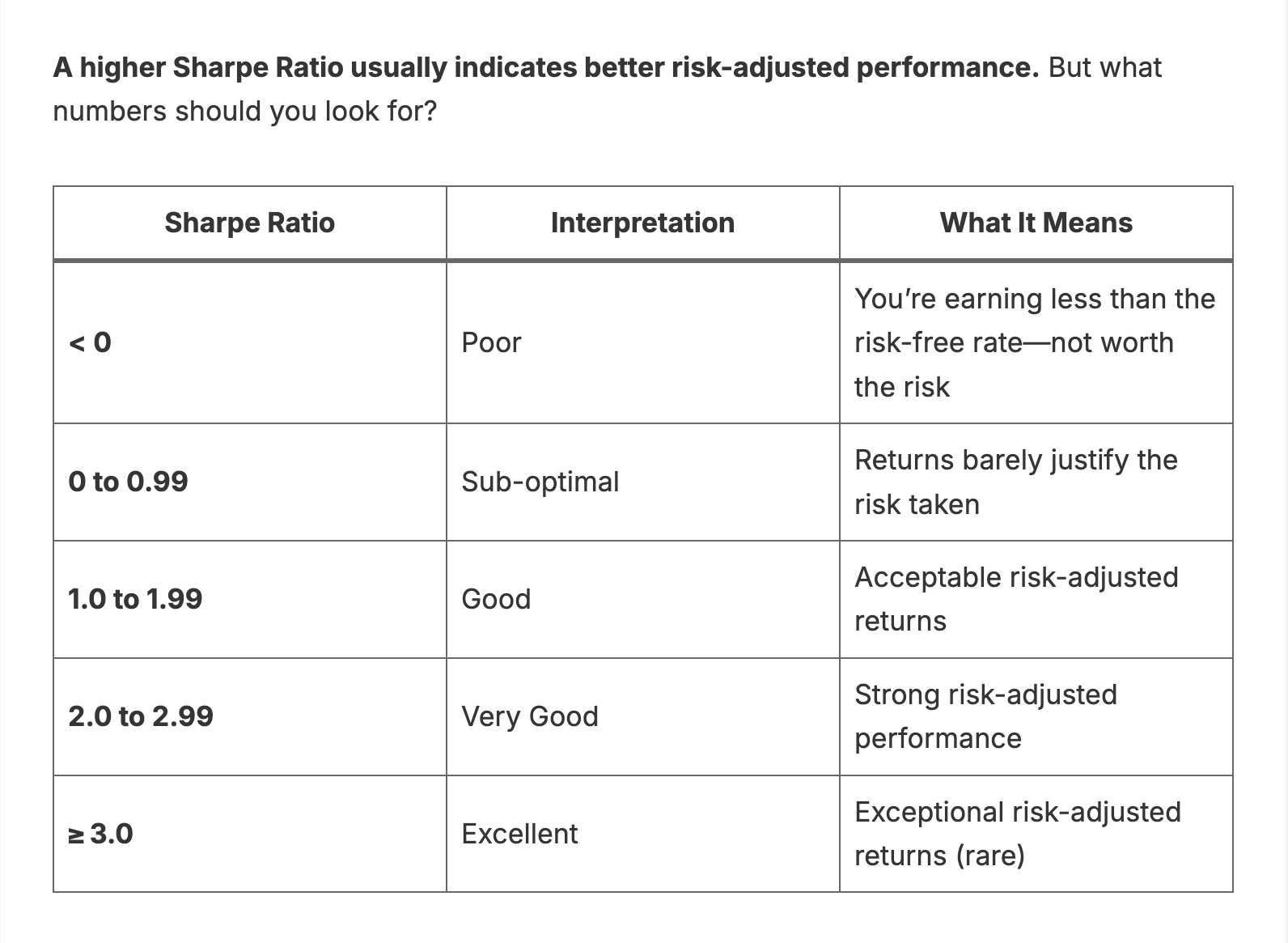Select the 'Sub-optimal' cell text
Image resolution: width=1288 pixels, height=943 pixels.
coord(540,482)
